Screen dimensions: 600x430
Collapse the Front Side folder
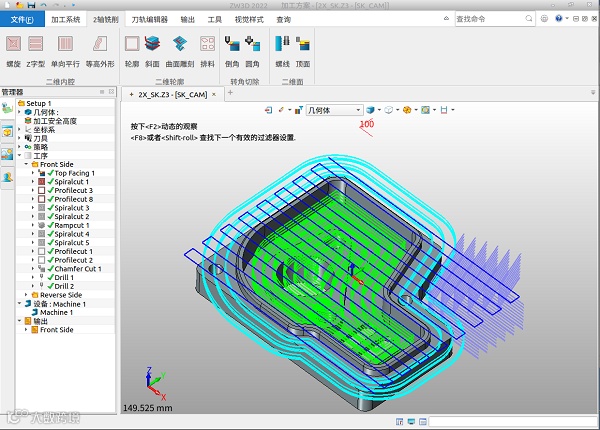coord(26,164)
